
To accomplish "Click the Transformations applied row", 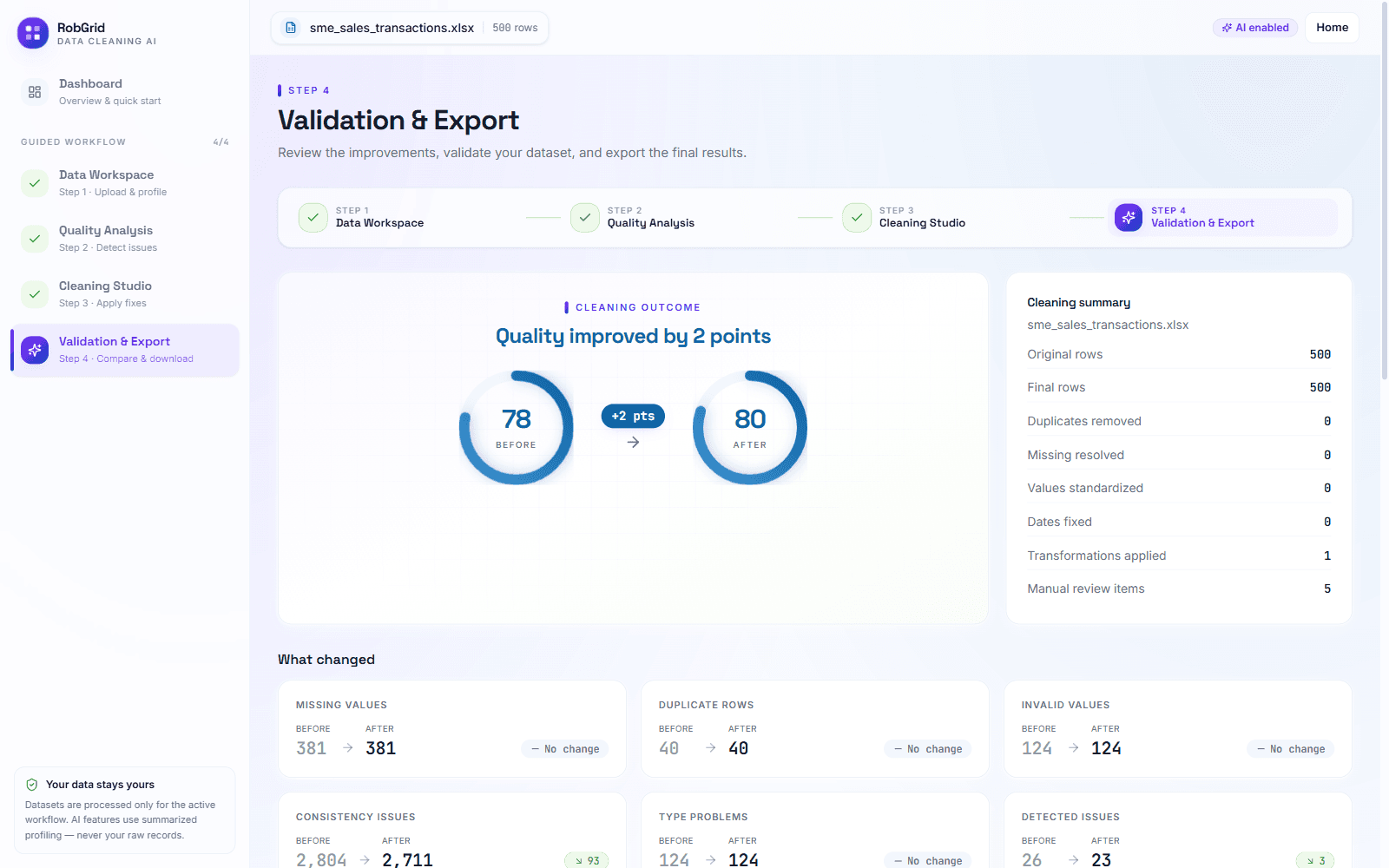I will (x=1179, y=556).
